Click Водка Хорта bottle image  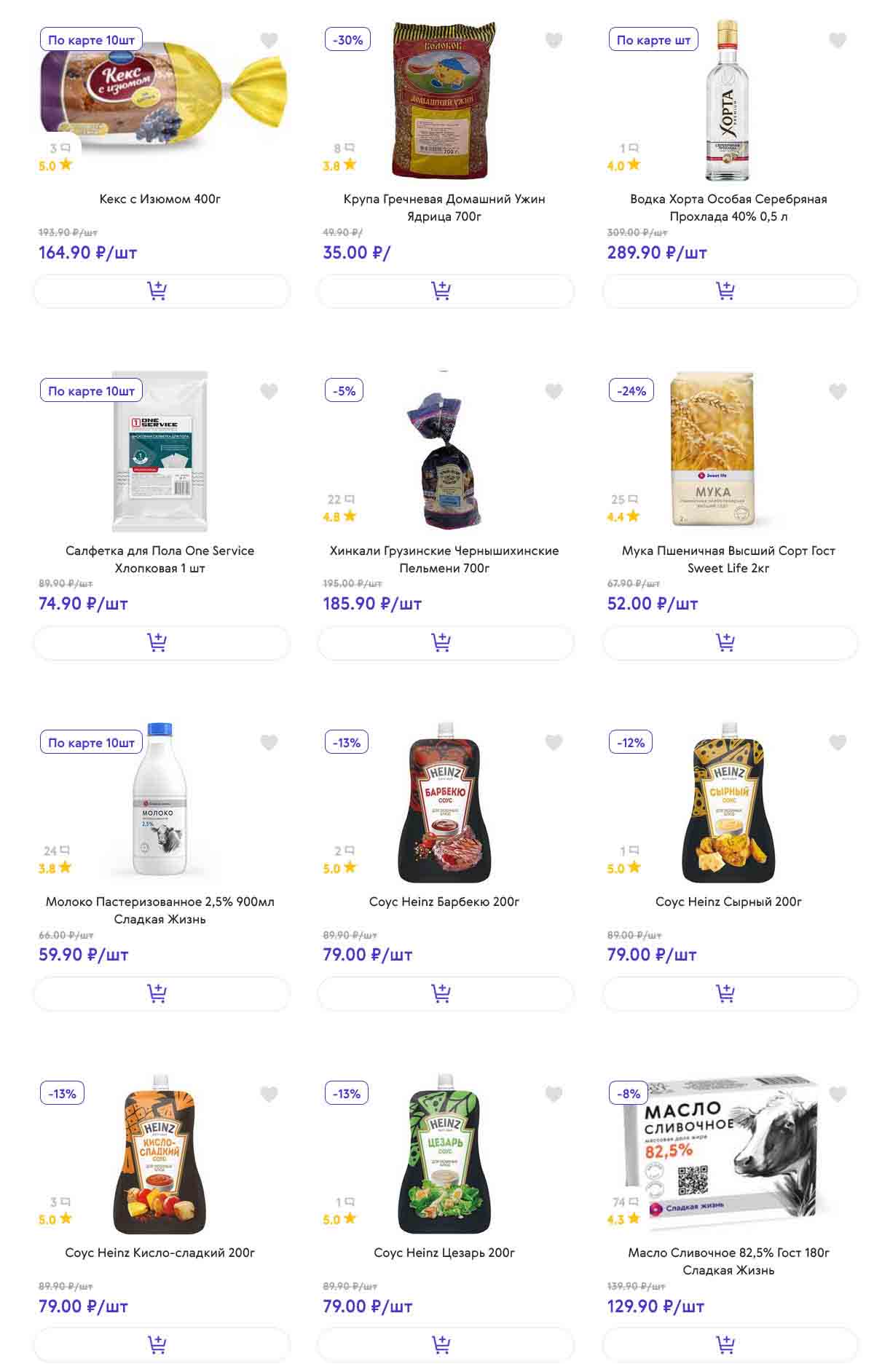[x=728, y=100]
